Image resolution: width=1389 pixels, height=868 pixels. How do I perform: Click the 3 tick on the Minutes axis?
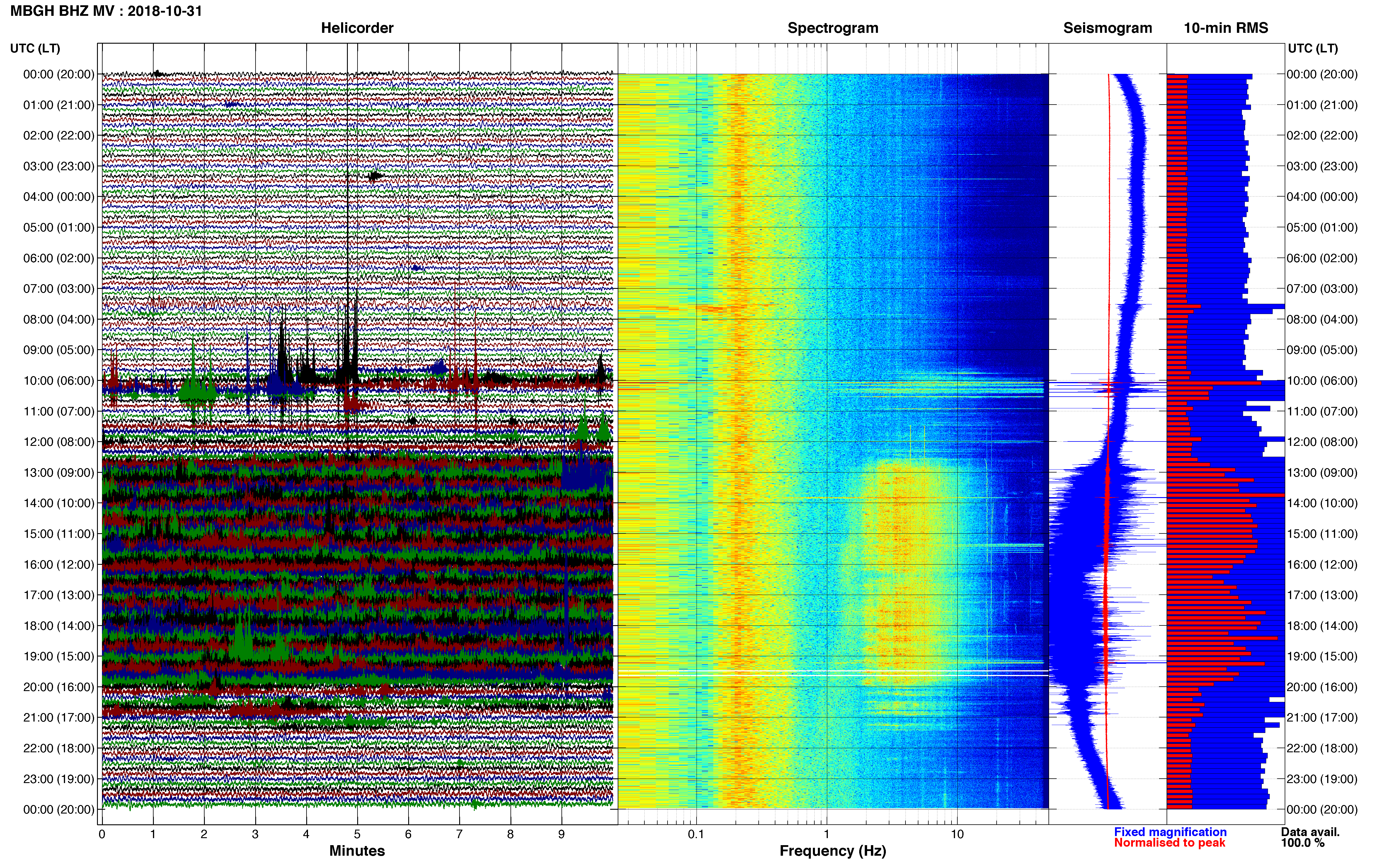coord(255,834)
